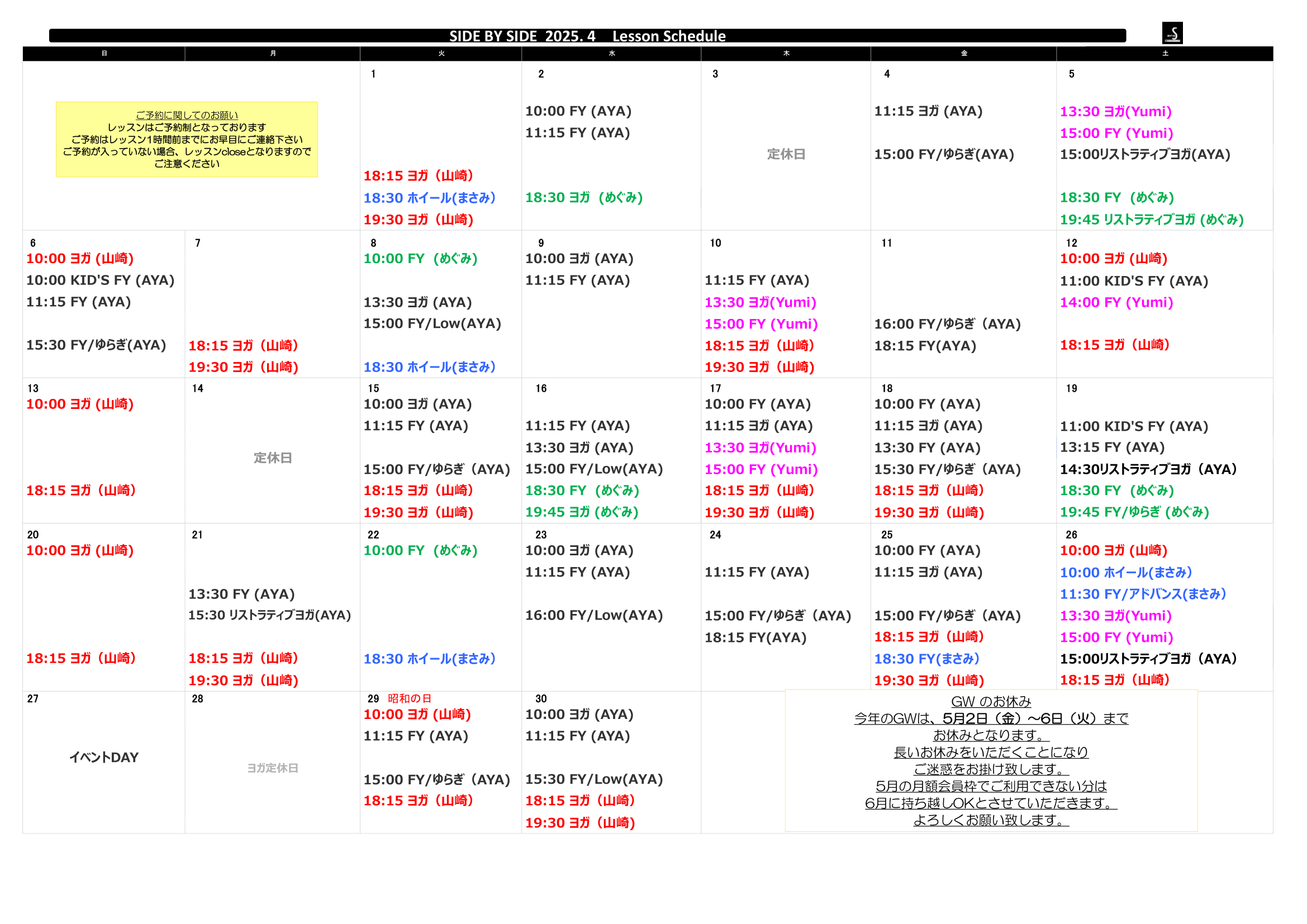Click the '土' weekday column header
The height and width of the screenshot is (924, 1307).
(1165, 54)
